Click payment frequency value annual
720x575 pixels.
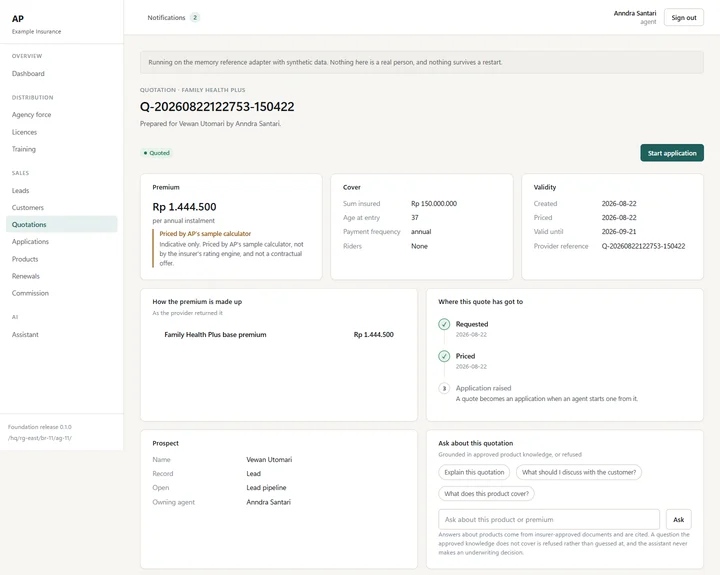click(421, 231)
